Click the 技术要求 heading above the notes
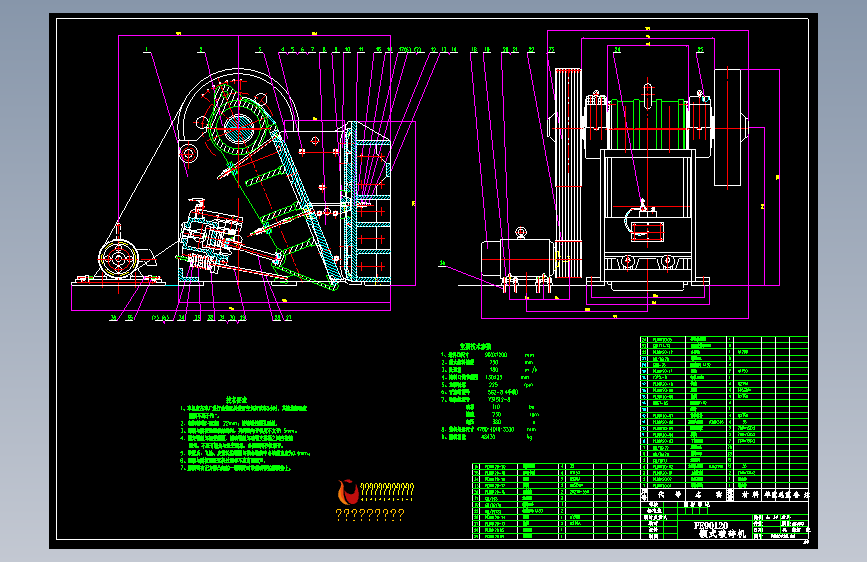Viewport: 867px width, 562px height. (237, 399)
